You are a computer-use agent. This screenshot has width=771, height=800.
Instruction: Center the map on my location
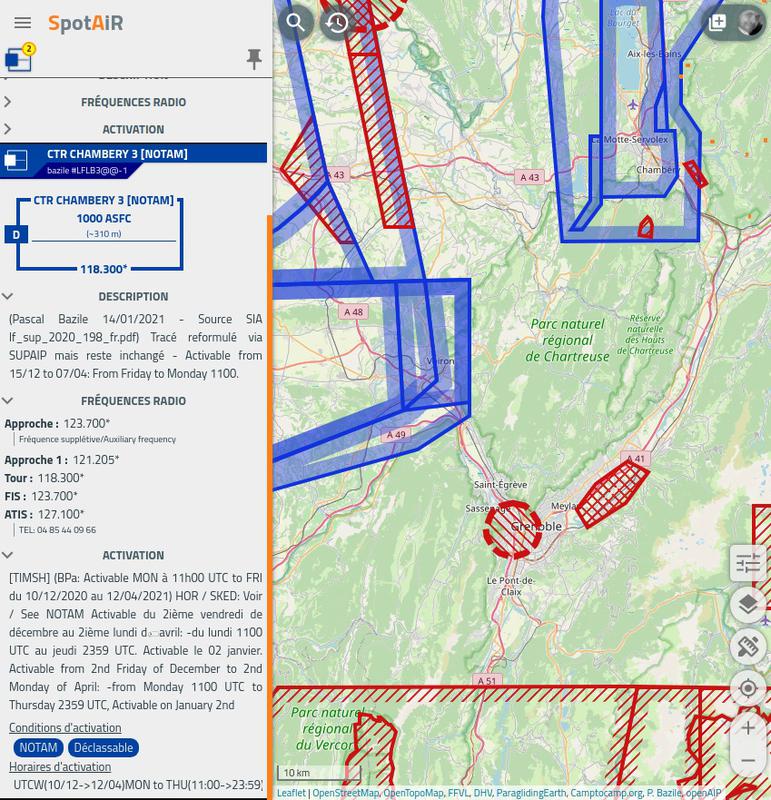tap(748, 688)
